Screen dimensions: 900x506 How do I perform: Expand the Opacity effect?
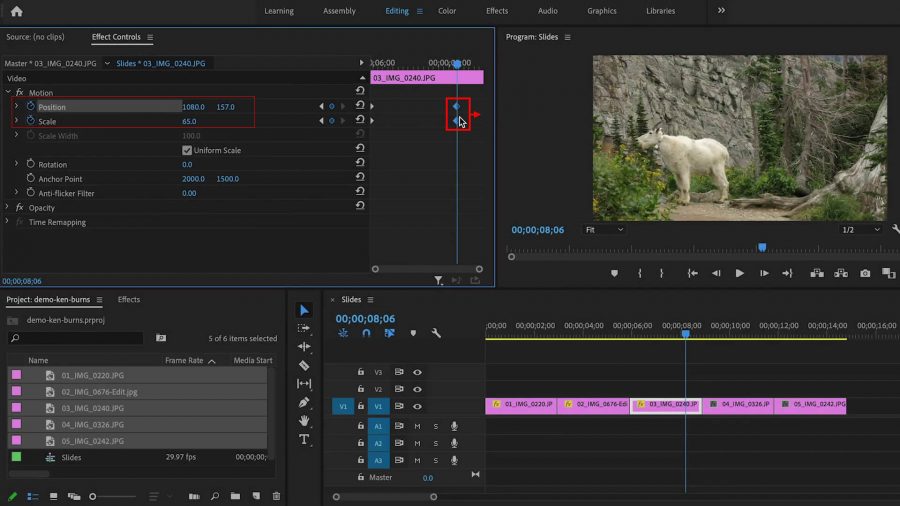click(7, 207)
